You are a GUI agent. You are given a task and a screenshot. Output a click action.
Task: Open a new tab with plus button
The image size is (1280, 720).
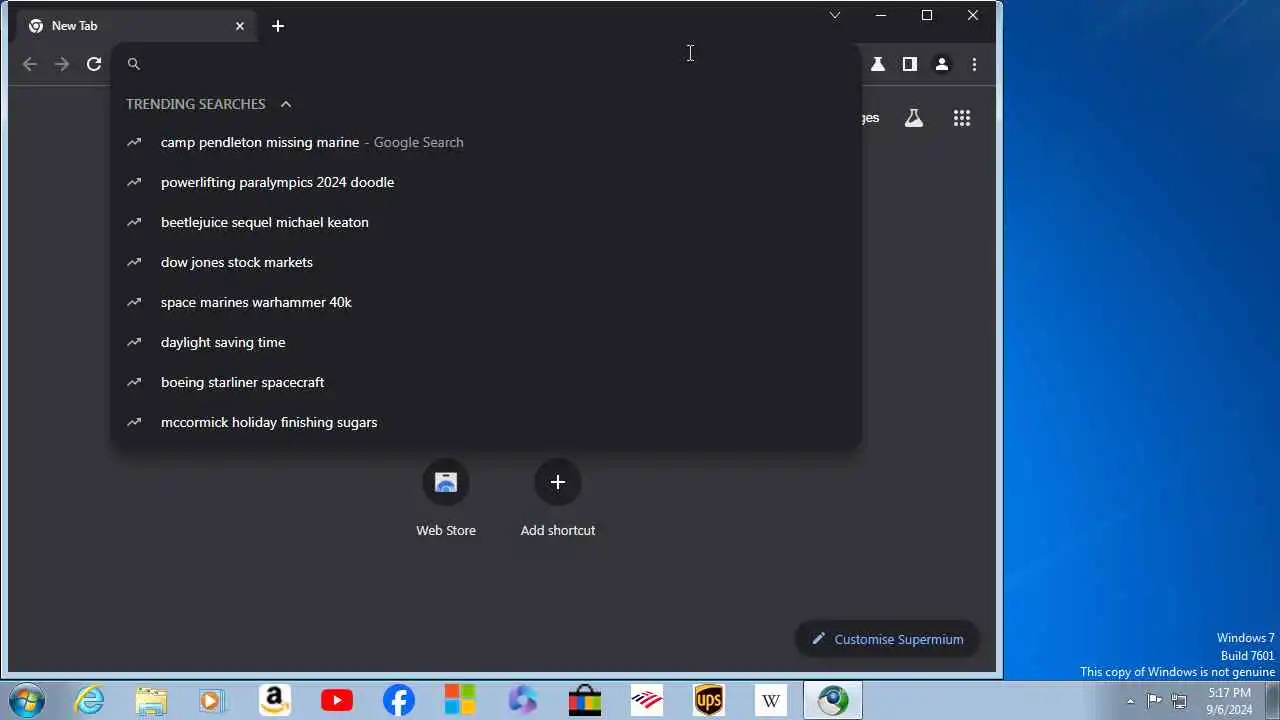coord(278,26)
